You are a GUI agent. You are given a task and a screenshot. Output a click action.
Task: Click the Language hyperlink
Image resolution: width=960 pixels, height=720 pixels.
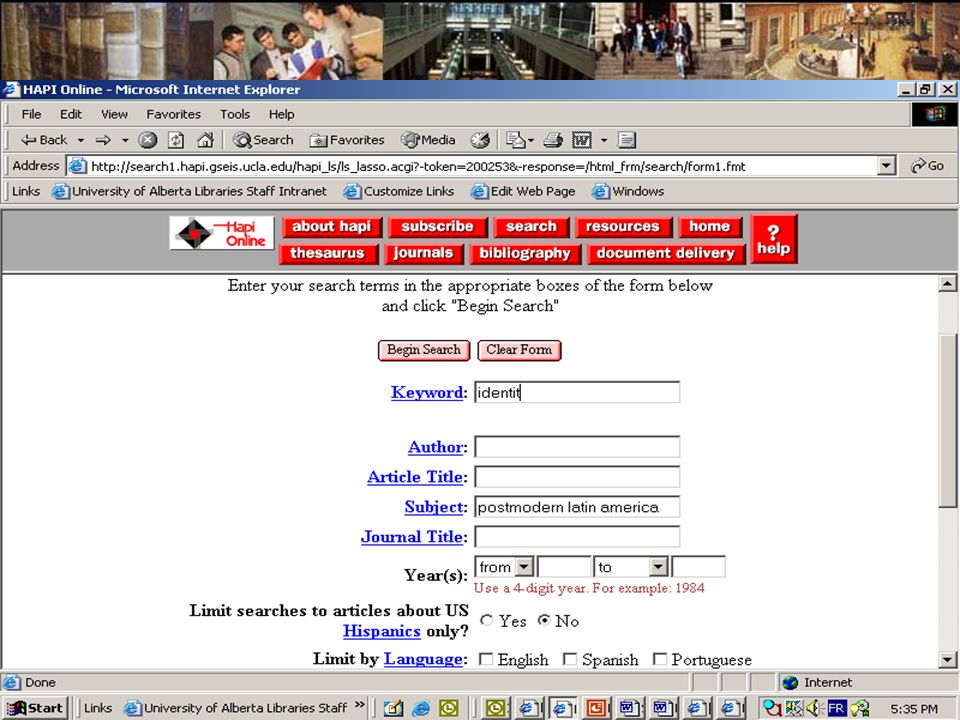(423, 659)
